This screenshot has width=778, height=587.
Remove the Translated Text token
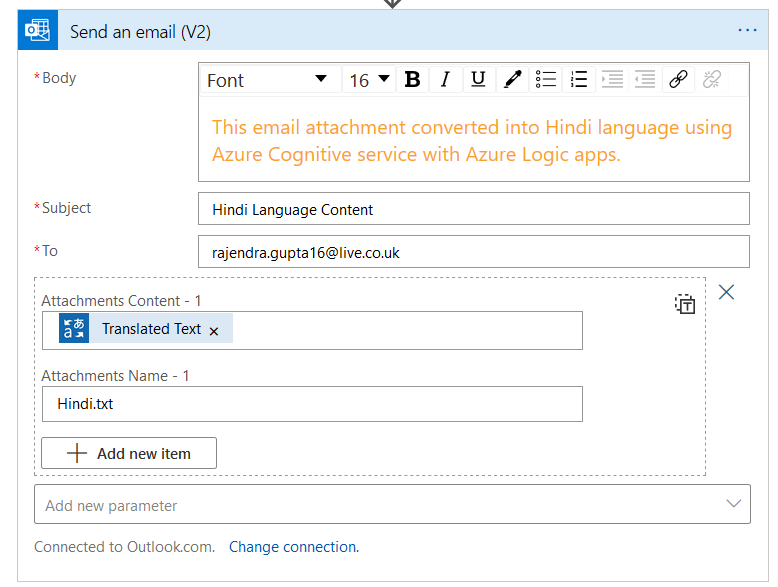click(214, 331)
